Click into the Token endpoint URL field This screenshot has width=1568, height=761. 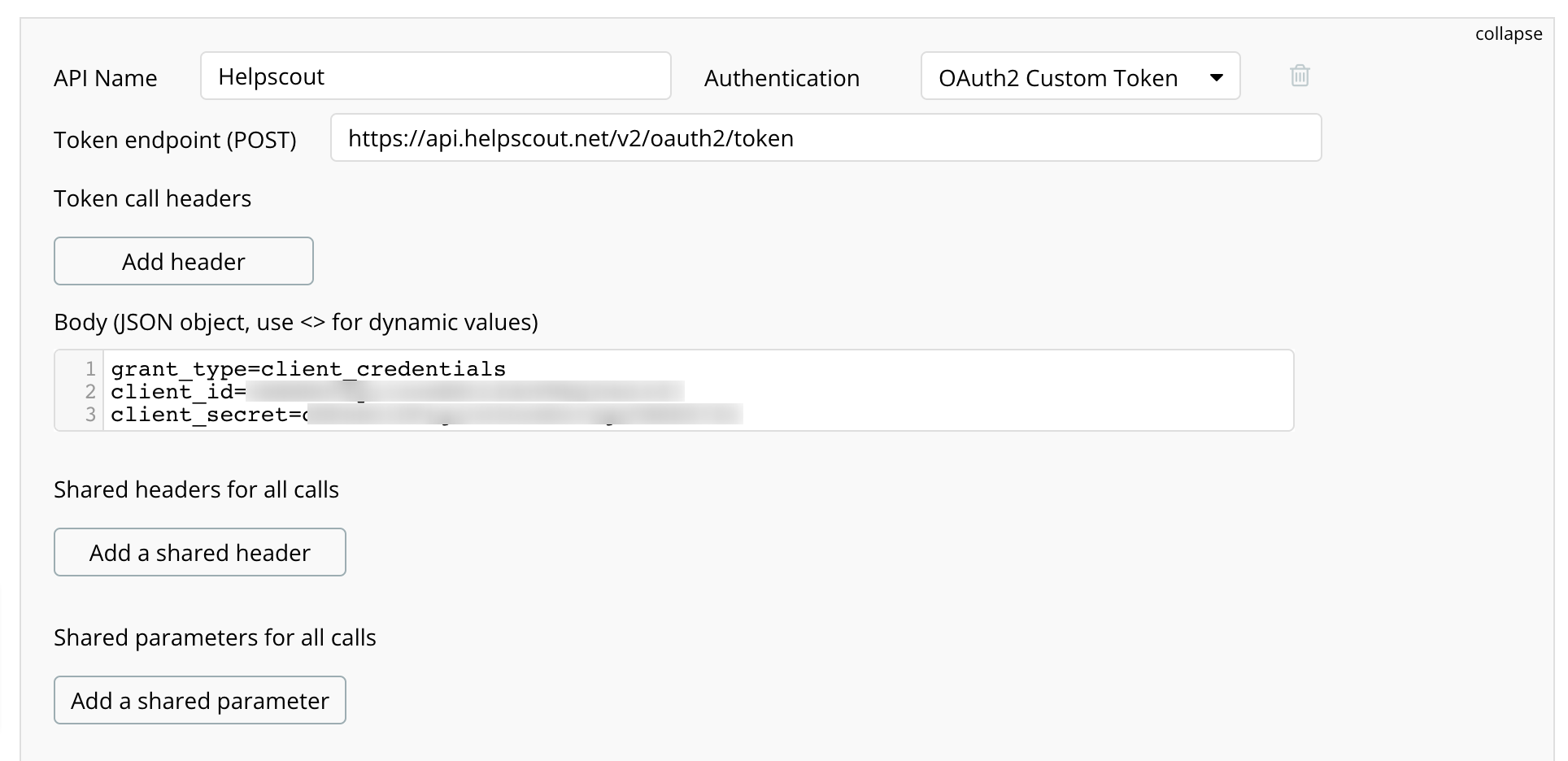pos(825,138)
